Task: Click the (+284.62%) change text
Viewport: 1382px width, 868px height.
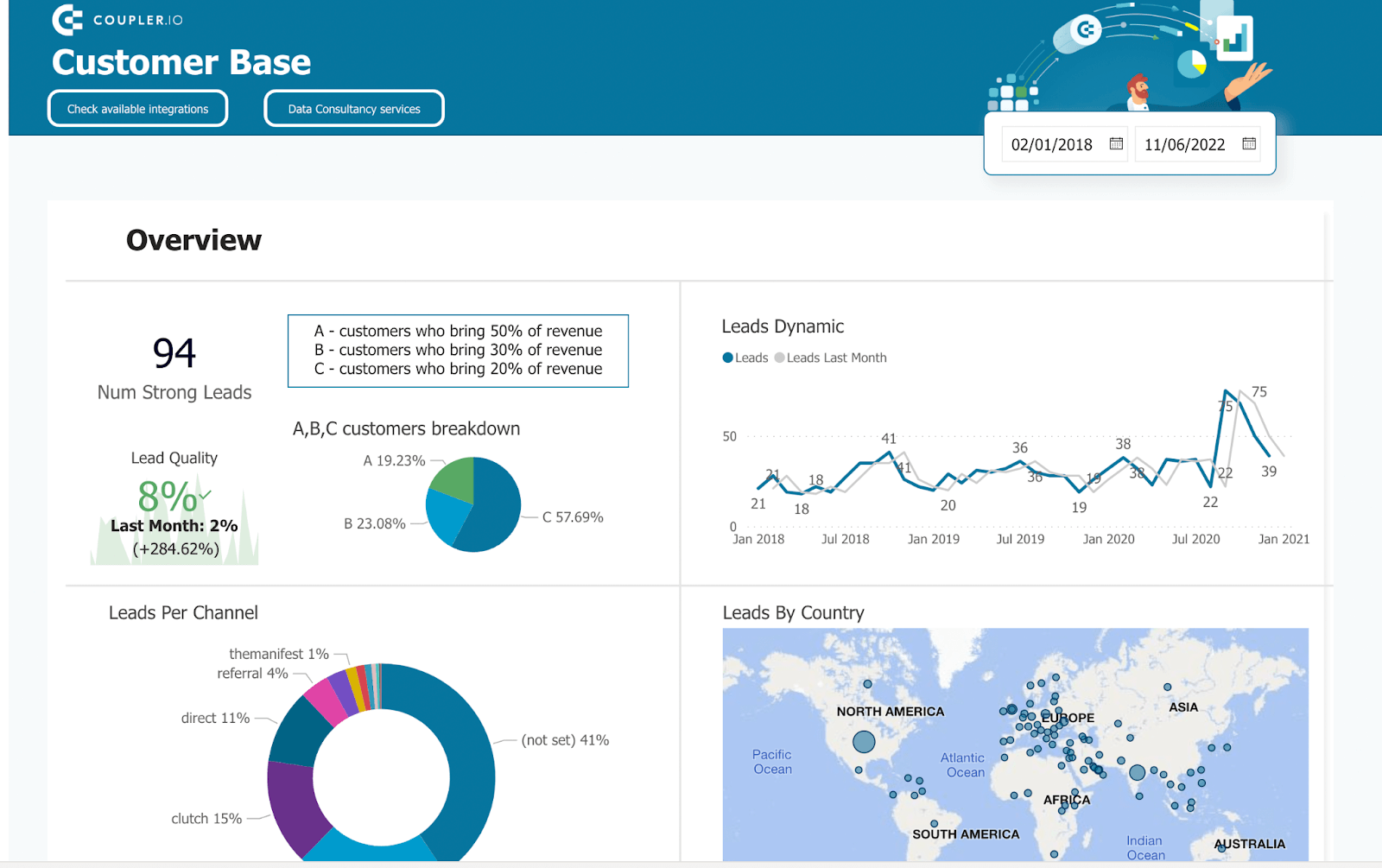Action: tap(175, 548)
